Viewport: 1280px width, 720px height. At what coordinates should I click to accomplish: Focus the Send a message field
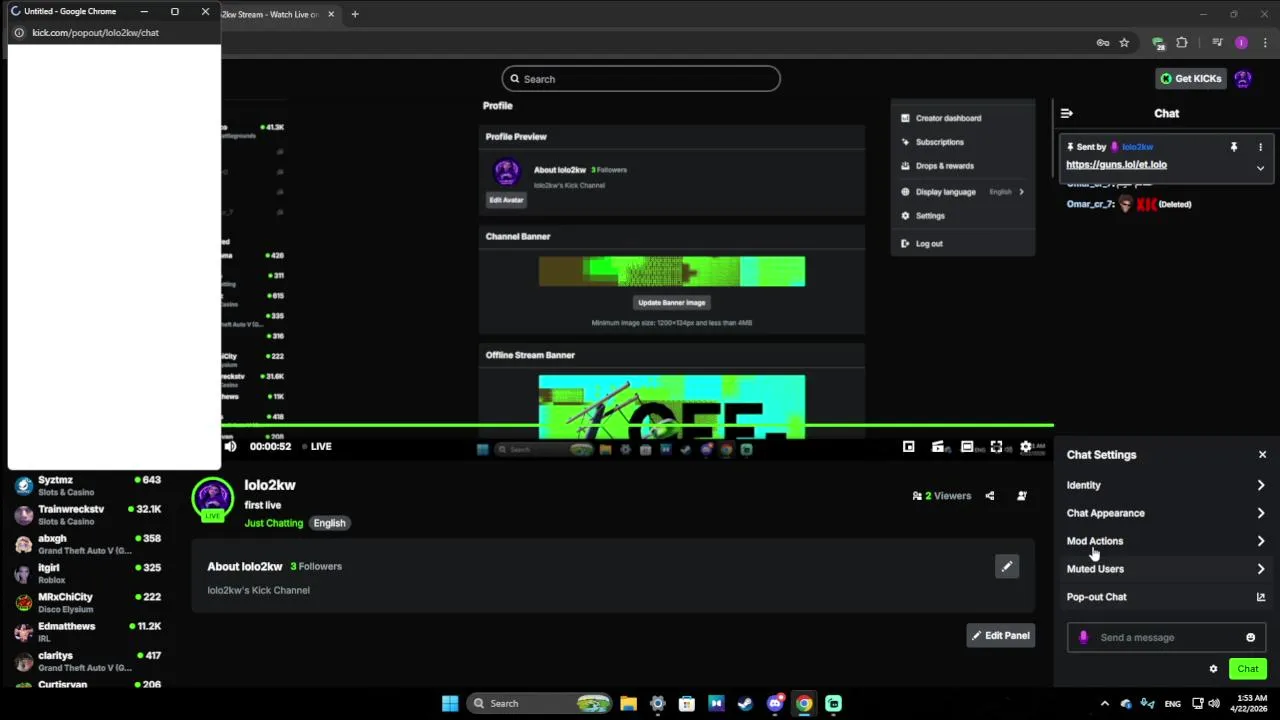click(1166, 637)
